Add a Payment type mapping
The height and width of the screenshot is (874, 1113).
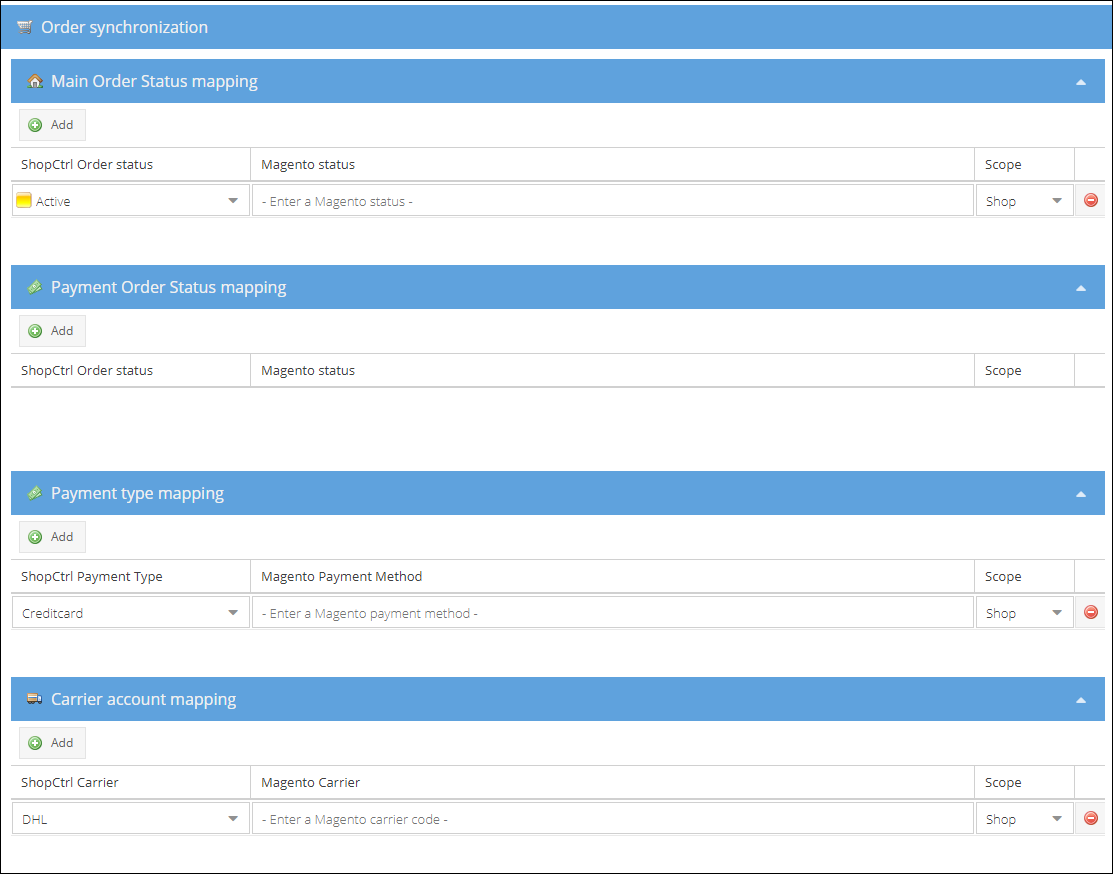pyautogui.click(x=52, y=537)
